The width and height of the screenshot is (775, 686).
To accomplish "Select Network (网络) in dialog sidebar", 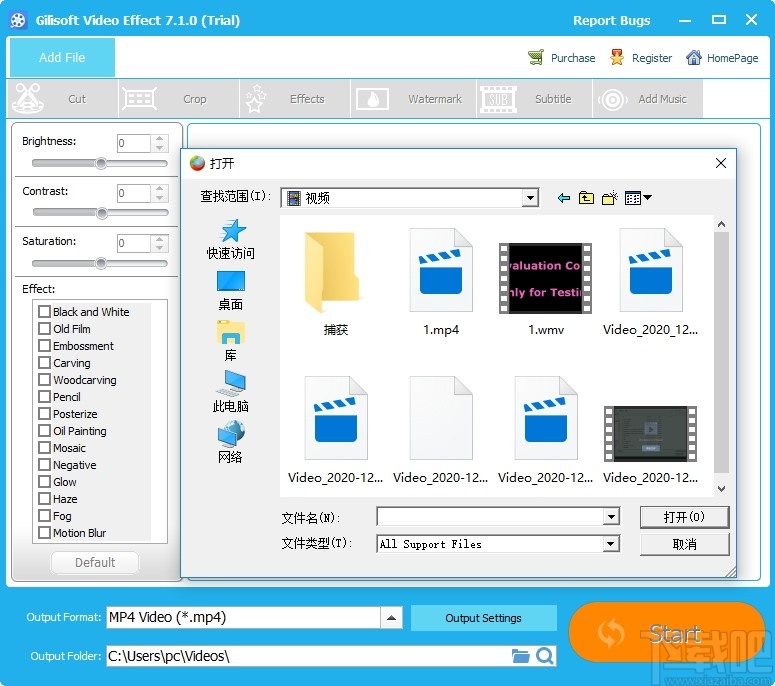I will 231,442.
